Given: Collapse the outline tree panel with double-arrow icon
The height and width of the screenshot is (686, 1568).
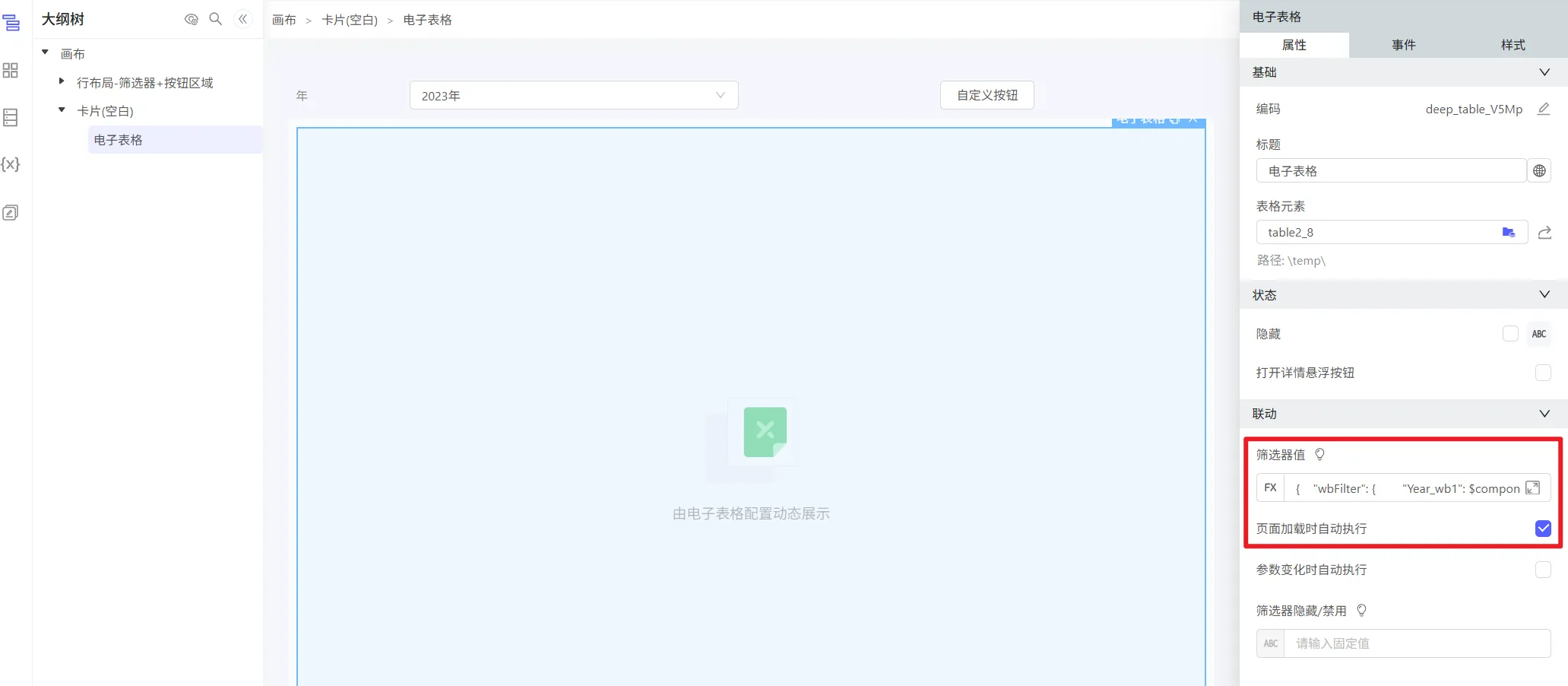Looking at the screenshot, I should [242, 19].
